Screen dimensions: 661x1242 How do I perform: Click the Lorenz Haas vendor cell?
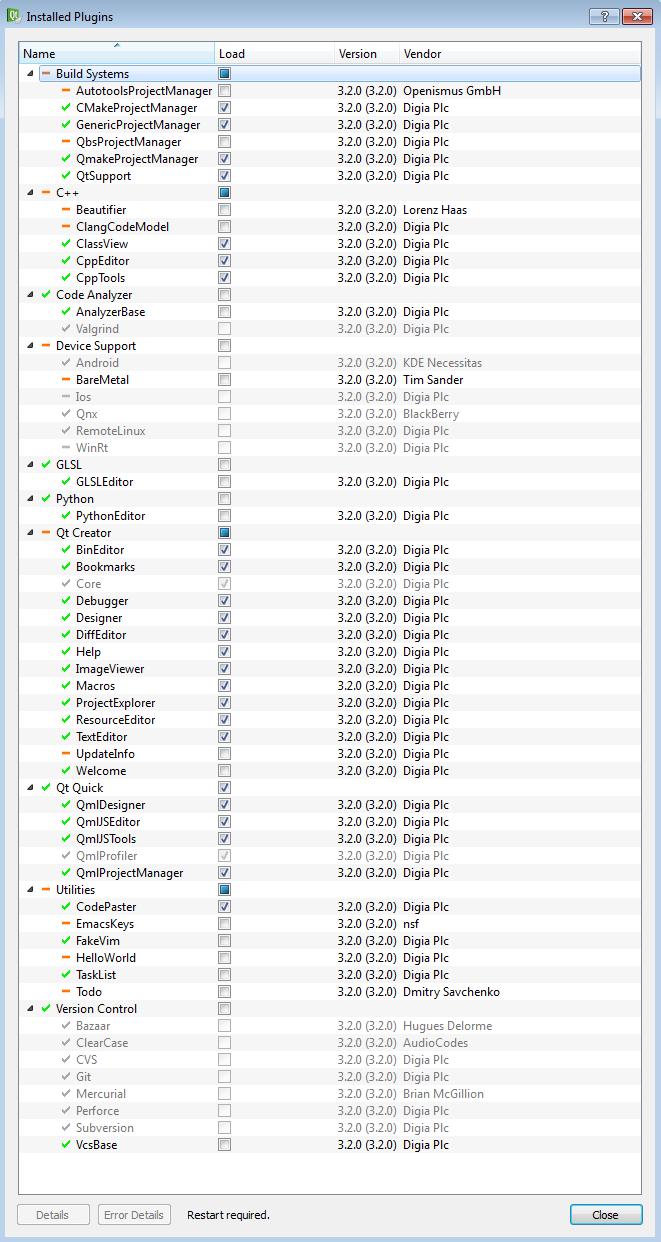tap(435, 210)
